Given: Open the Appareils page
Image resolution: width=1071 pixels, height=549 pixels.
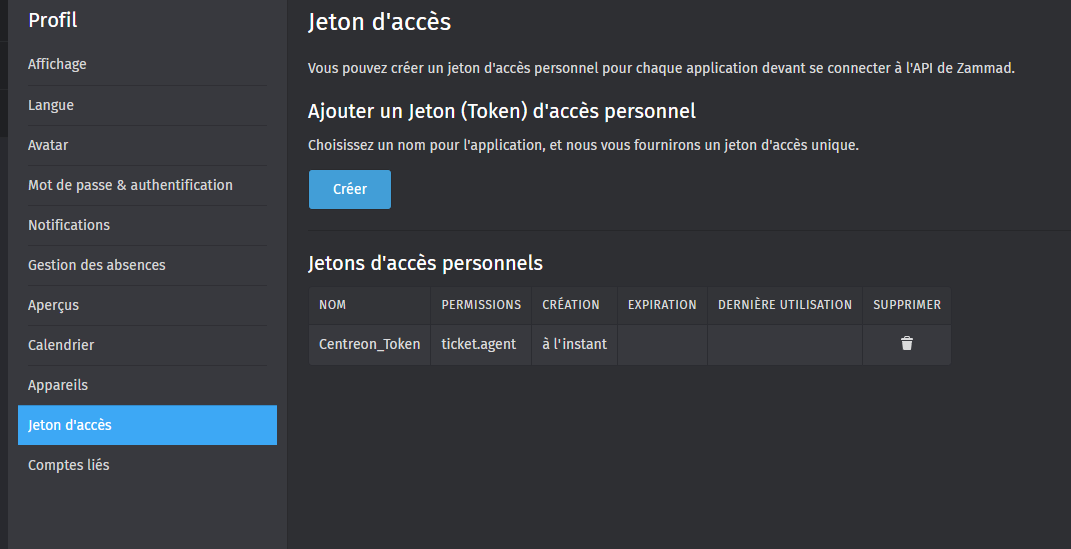Looking at the screenshot, I should click(58, 385).
